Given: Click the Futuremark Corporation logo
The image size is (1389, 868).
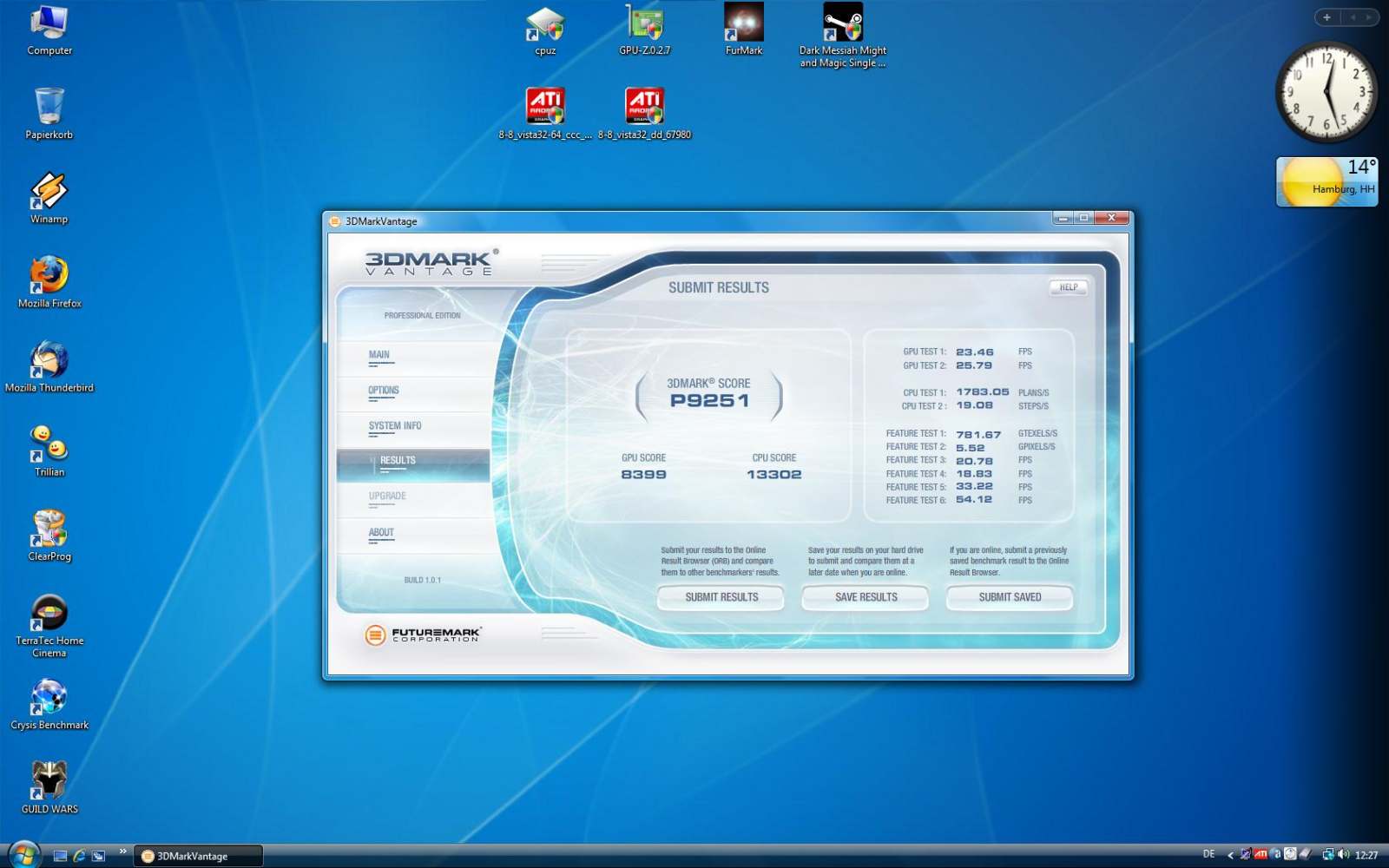Looking at the screenshot, I should pos(424,635).
